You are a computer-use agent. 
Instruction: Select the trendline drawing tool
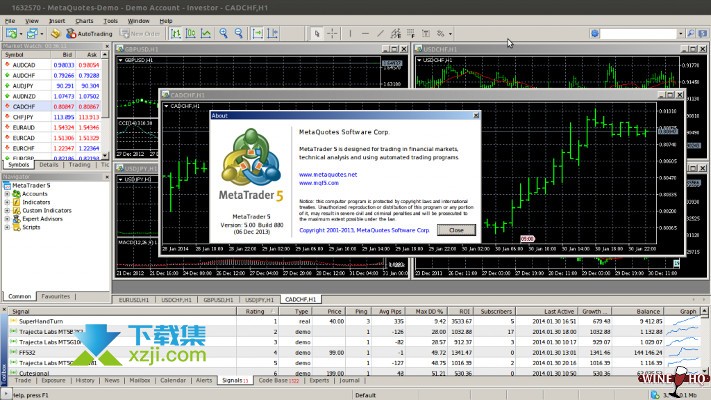380,34
